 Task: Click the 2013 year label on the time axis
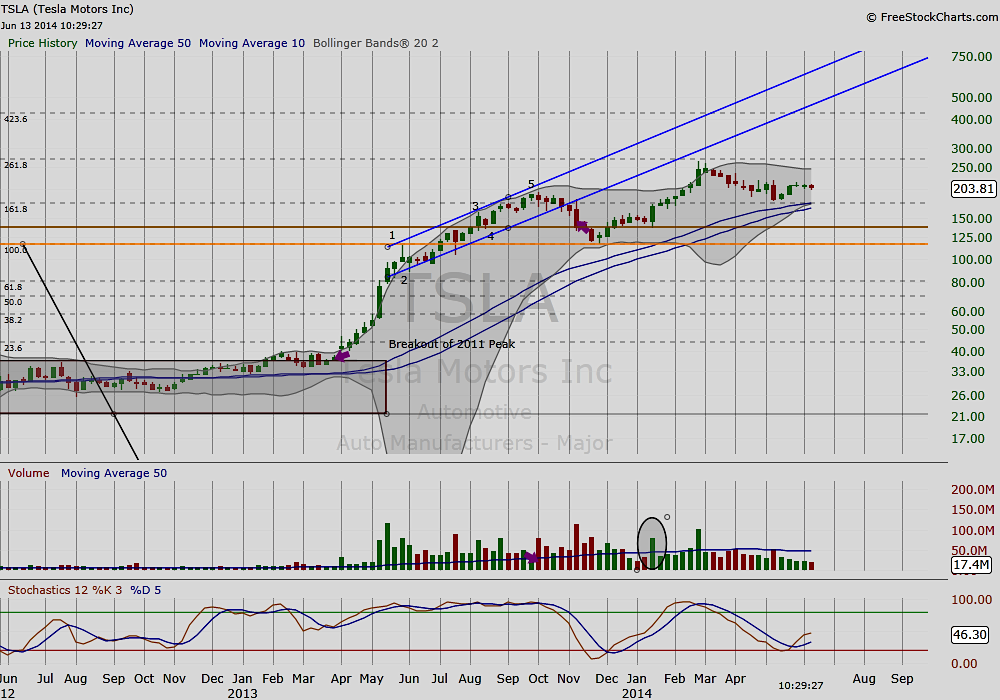(242, 693)
